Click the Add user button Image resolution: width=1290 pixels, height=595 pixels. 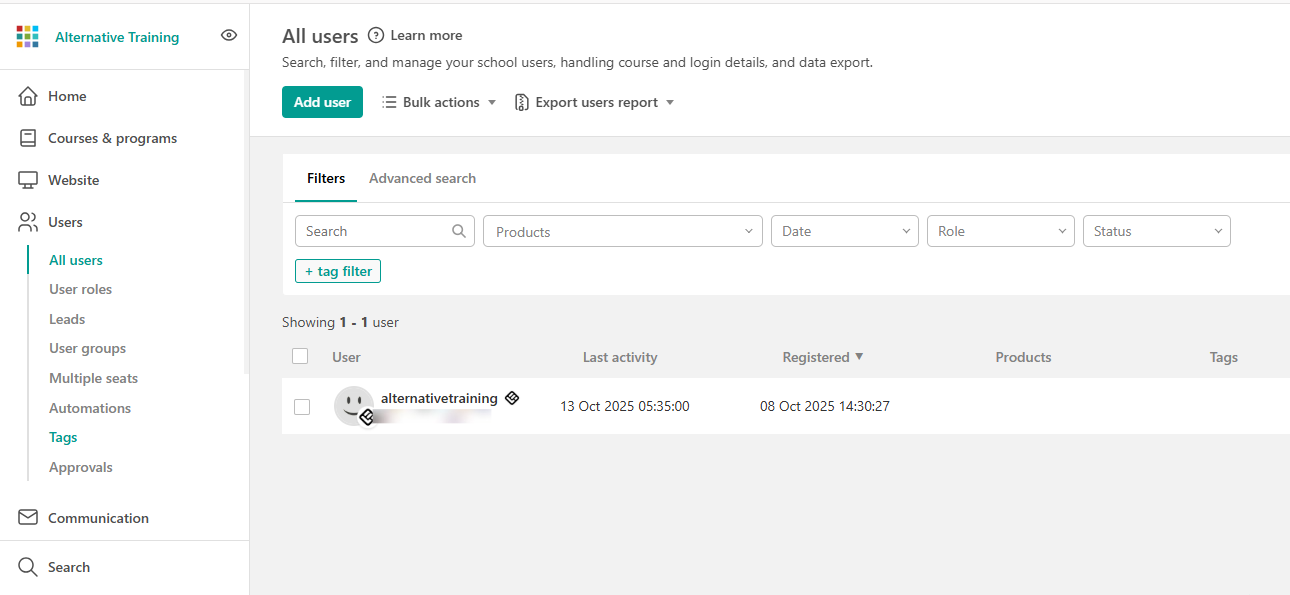pyautogui.click(x=322, y=102)
